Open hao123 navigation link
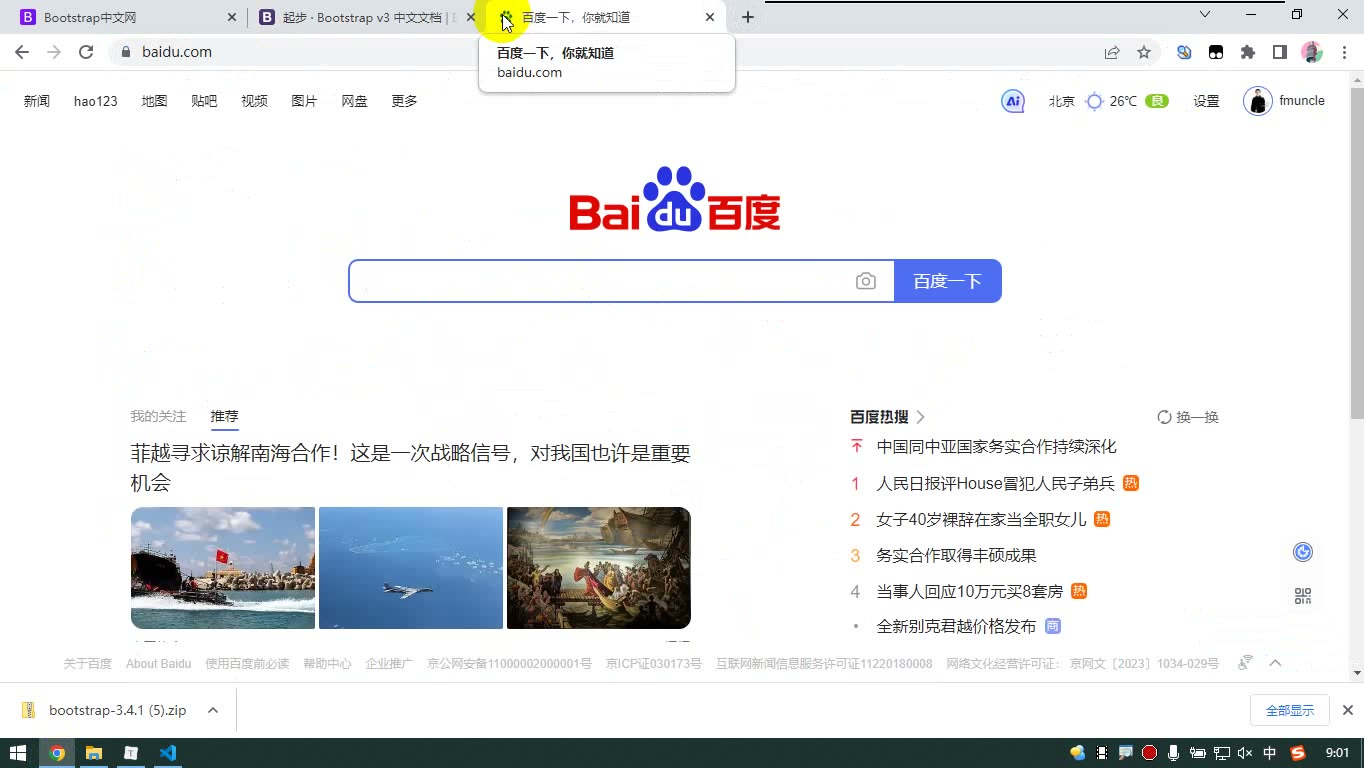This screenshot has width=1364, height=768. point(96,101)
